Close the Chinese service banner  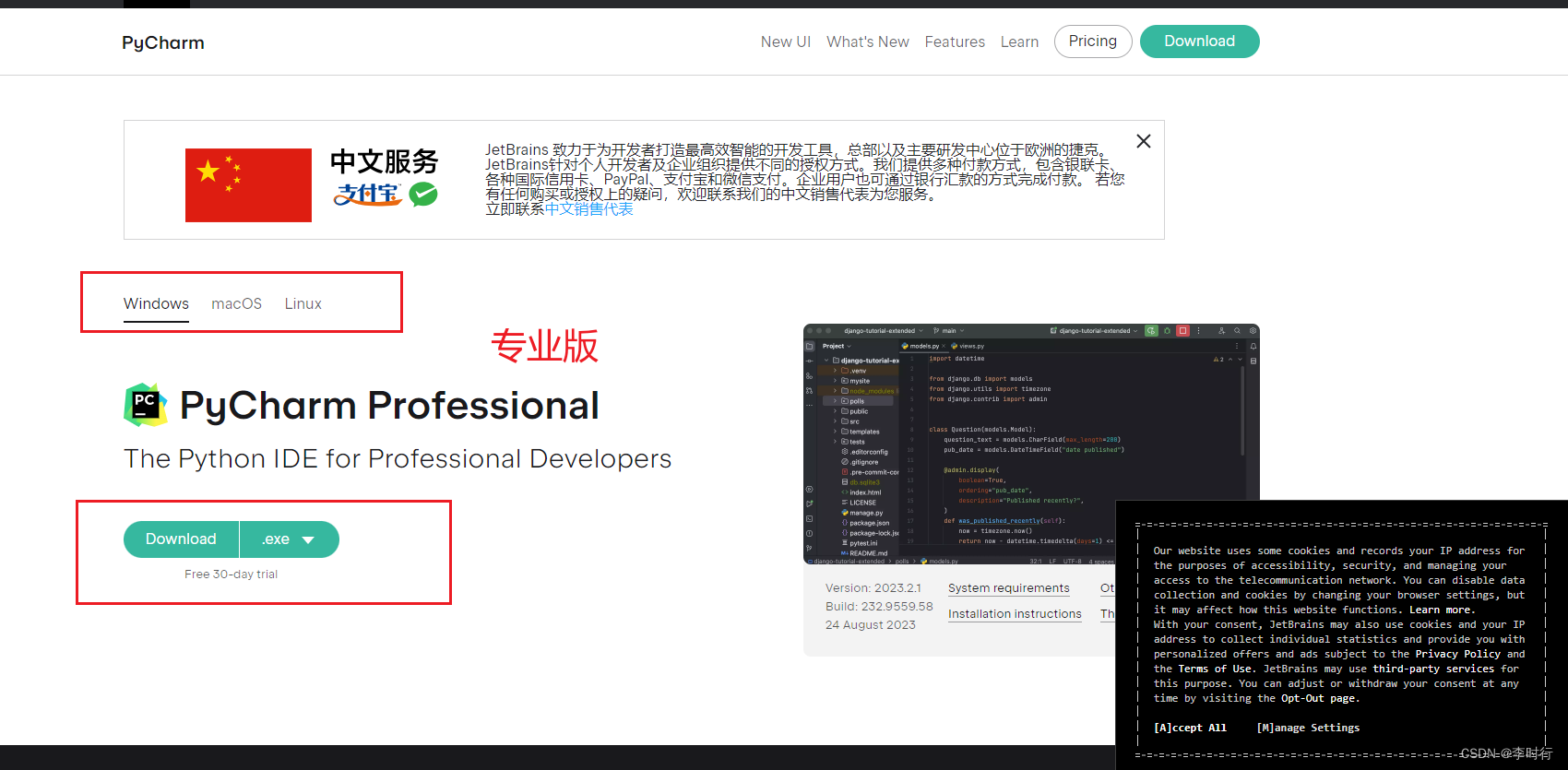coord(1144,141)
